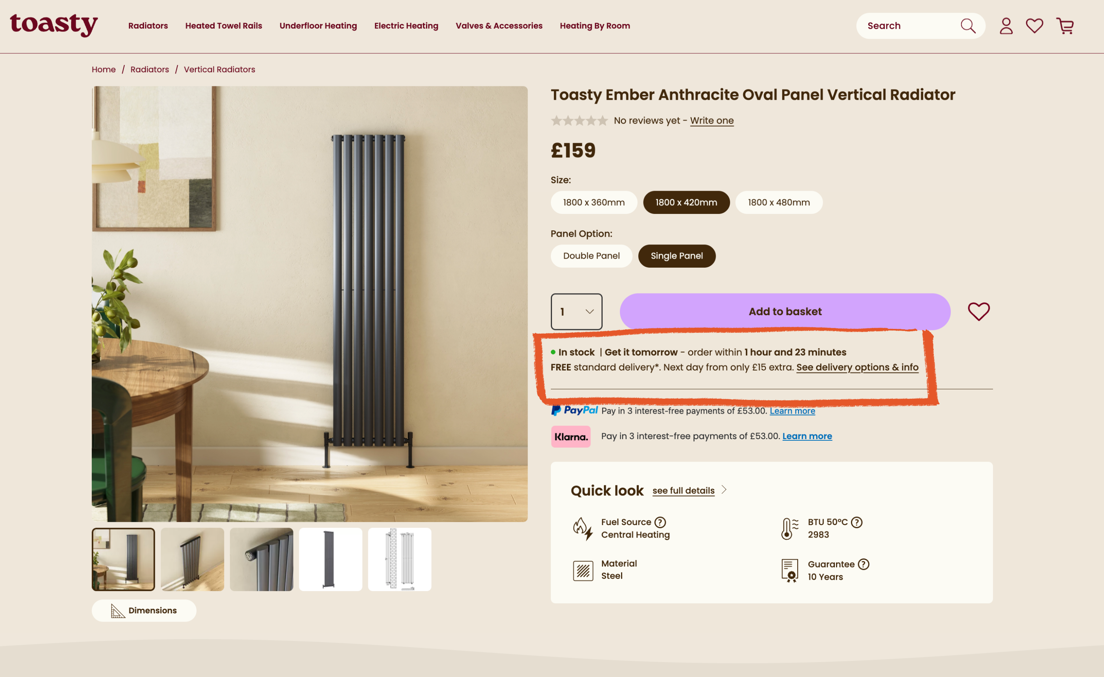
Task: Click the search magnifier icon
Action: click(967, 26)
